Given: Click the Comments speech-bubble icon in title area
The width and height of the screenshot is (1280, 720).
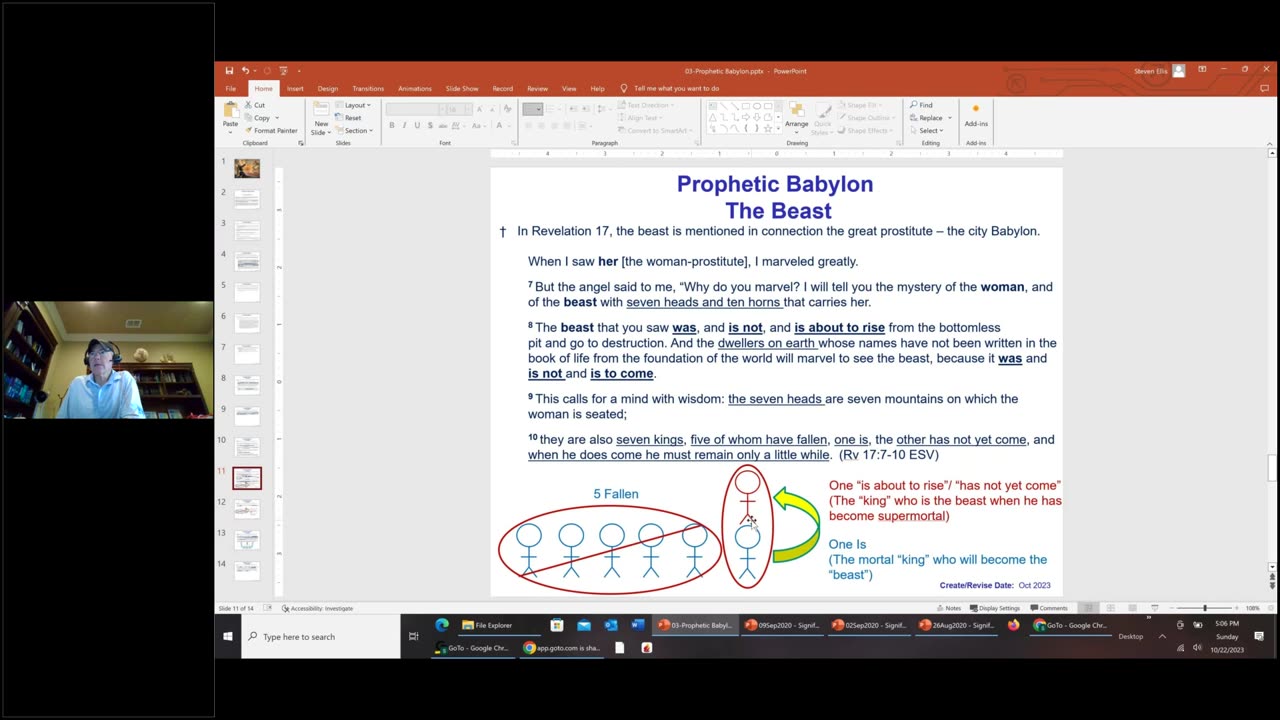Looking at the screenshot, I should (x=1265, y=88).
